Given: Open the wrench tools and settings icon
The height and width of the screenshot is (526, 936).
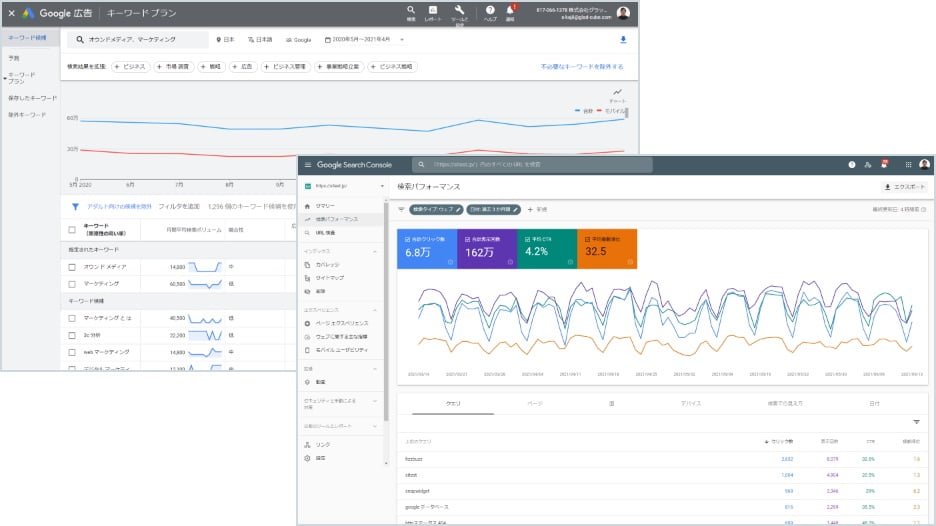Looking at the screenshot, I should click(459, 10).
